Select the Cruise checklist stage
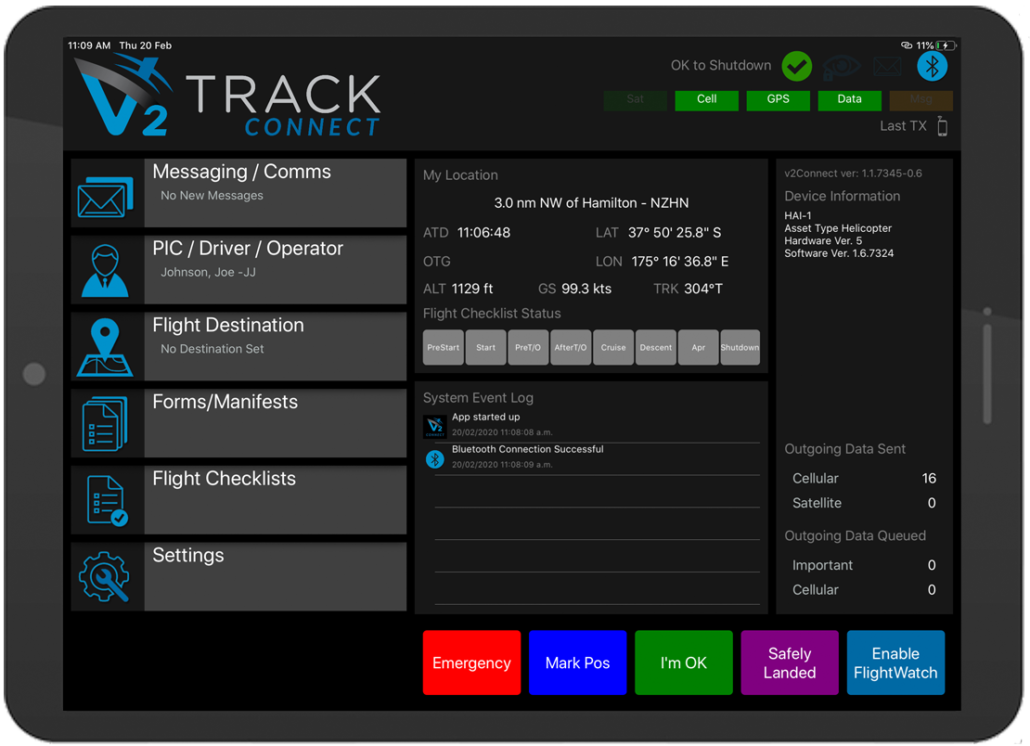Screen dimensions: 1030x746 (613, 347)
